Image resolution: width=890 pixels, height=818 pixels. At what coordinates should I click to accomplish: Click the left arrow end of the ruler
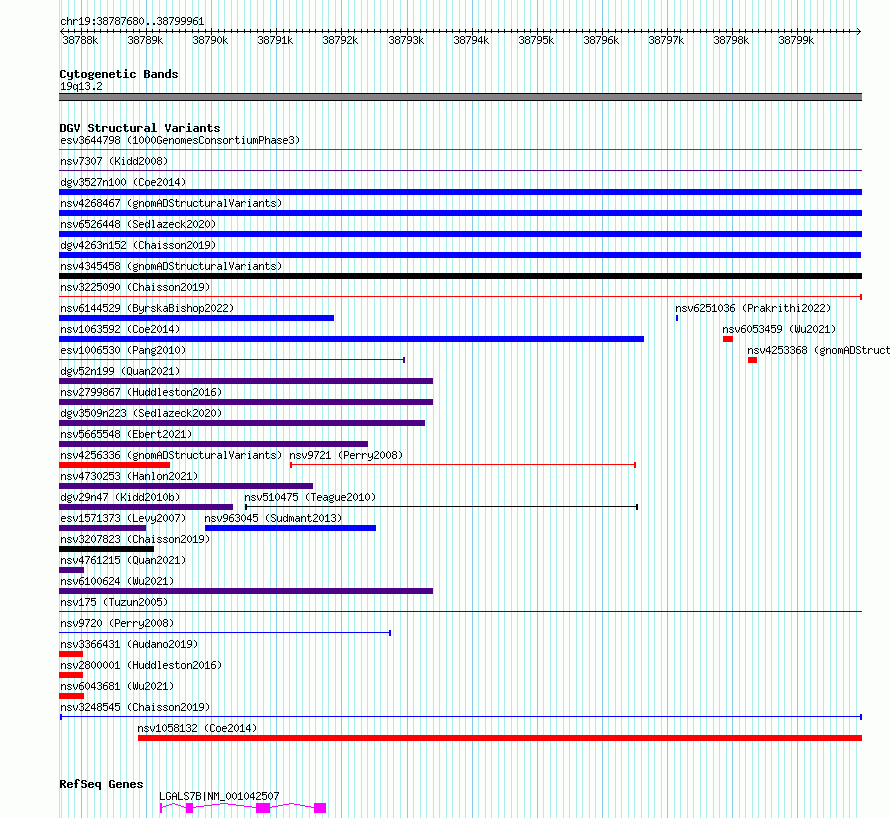(x=62, y=31)
